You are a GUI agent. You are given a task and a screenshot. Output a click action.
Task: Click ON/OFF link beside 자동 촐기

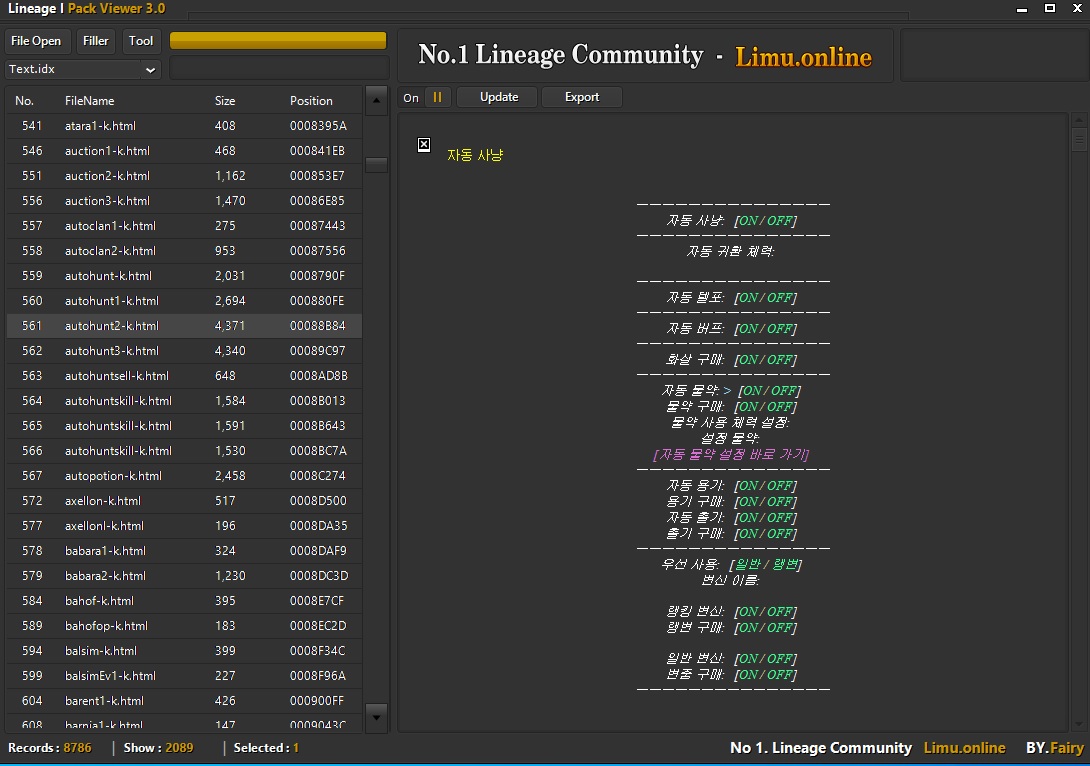[x=765, y=518]
